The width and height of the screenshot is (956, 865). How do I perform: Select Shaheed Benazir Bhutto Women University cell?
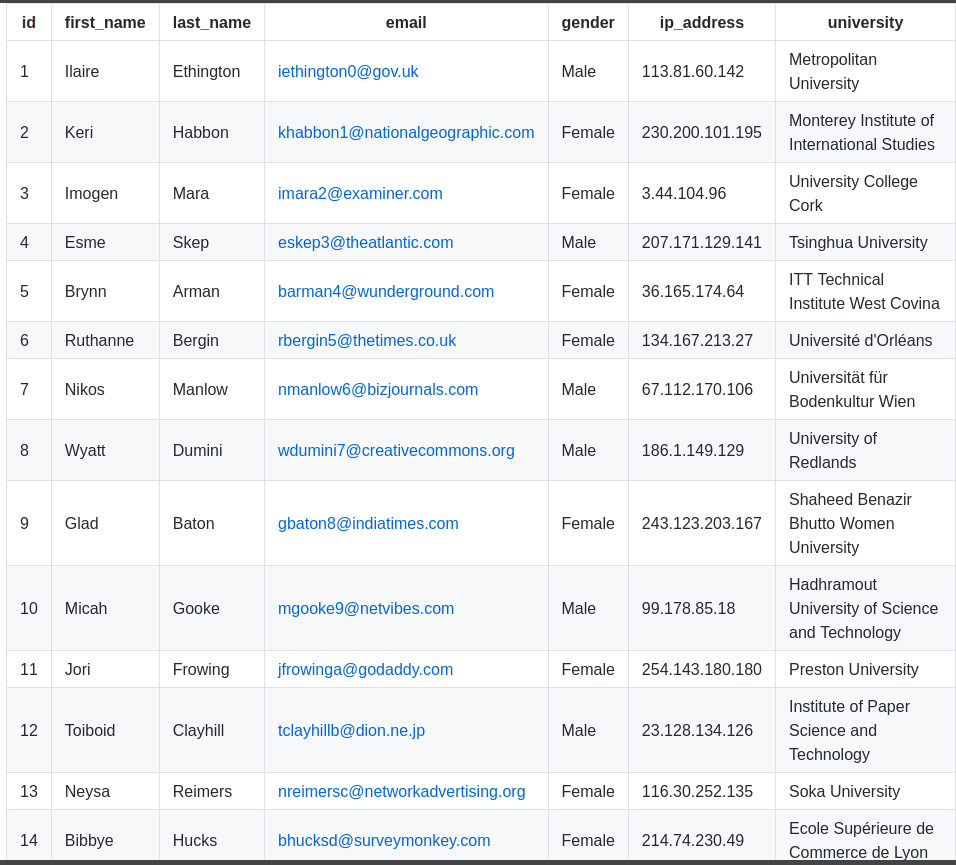(x=865, y=523)
